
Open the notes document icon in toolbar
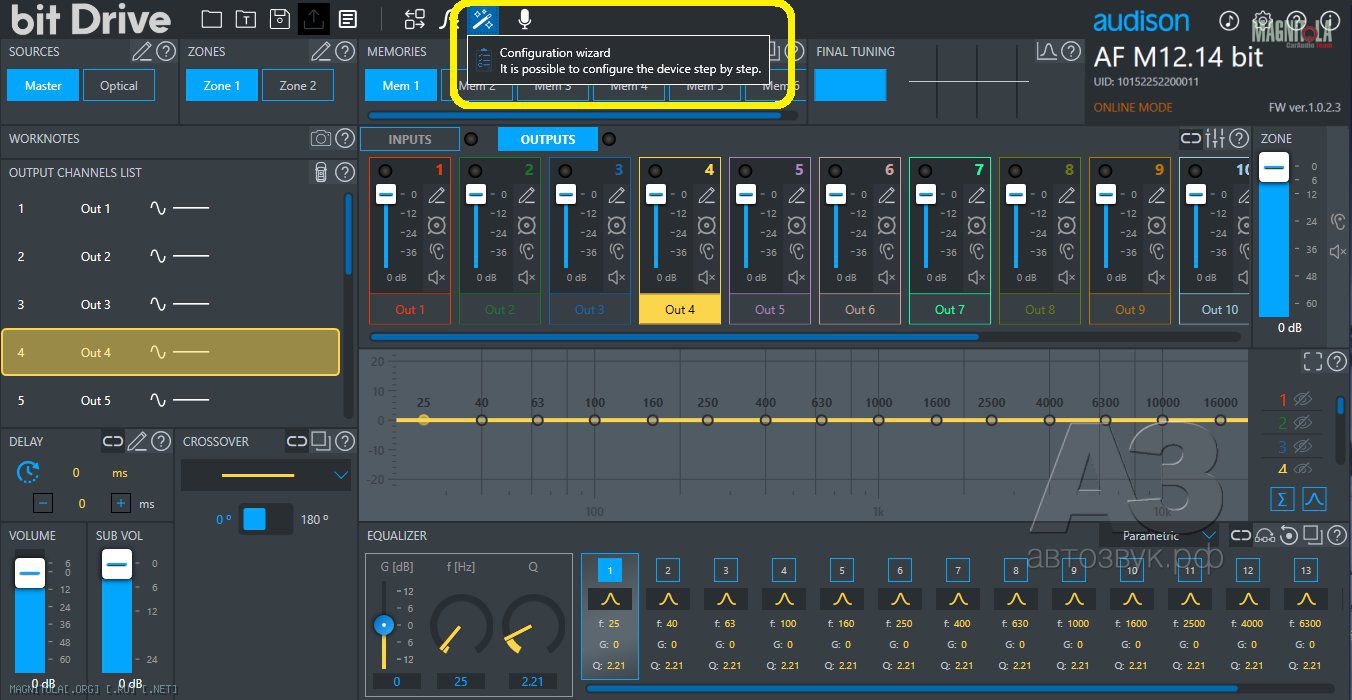pos(347,19)
